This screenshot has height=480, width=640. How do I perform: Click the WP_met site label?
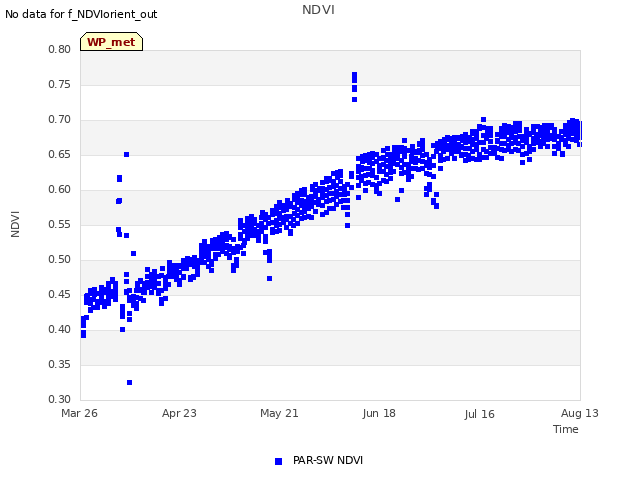click(x=111, y=42)
